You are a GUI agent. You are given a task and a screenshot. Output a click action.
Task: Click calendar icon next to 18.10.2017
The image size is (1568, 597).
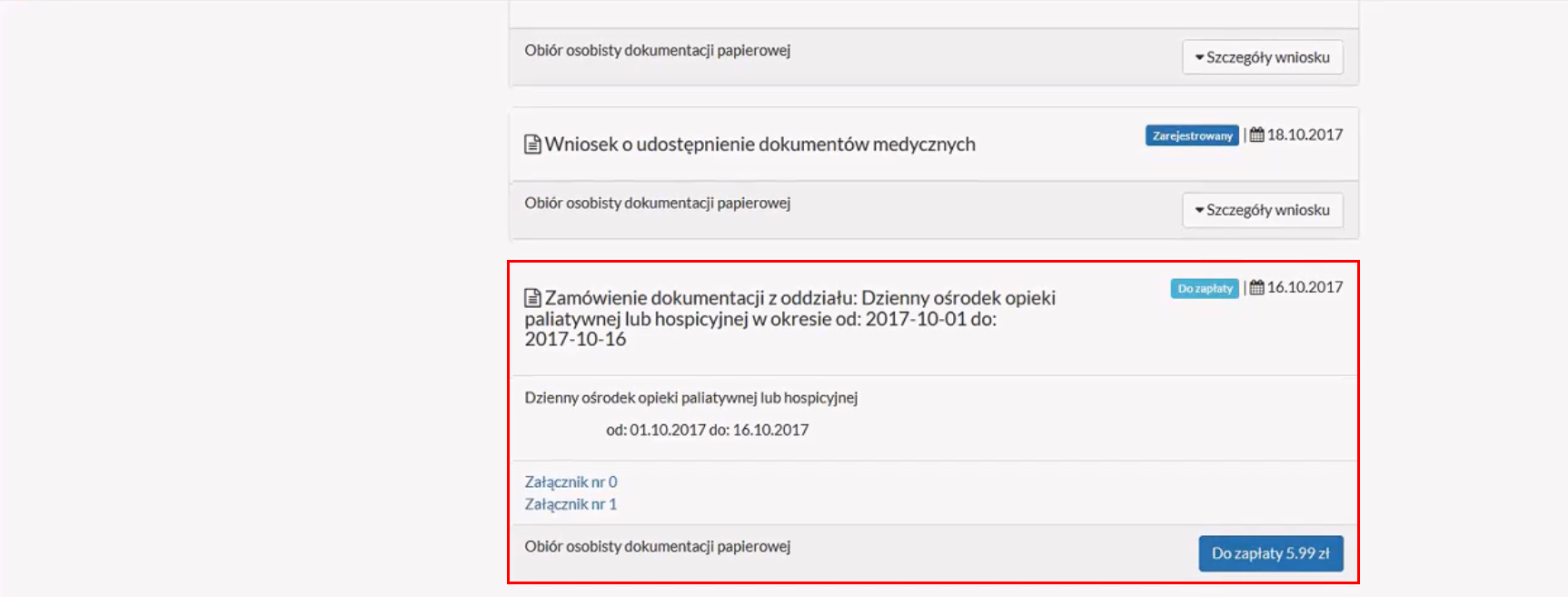point(1257,134)
